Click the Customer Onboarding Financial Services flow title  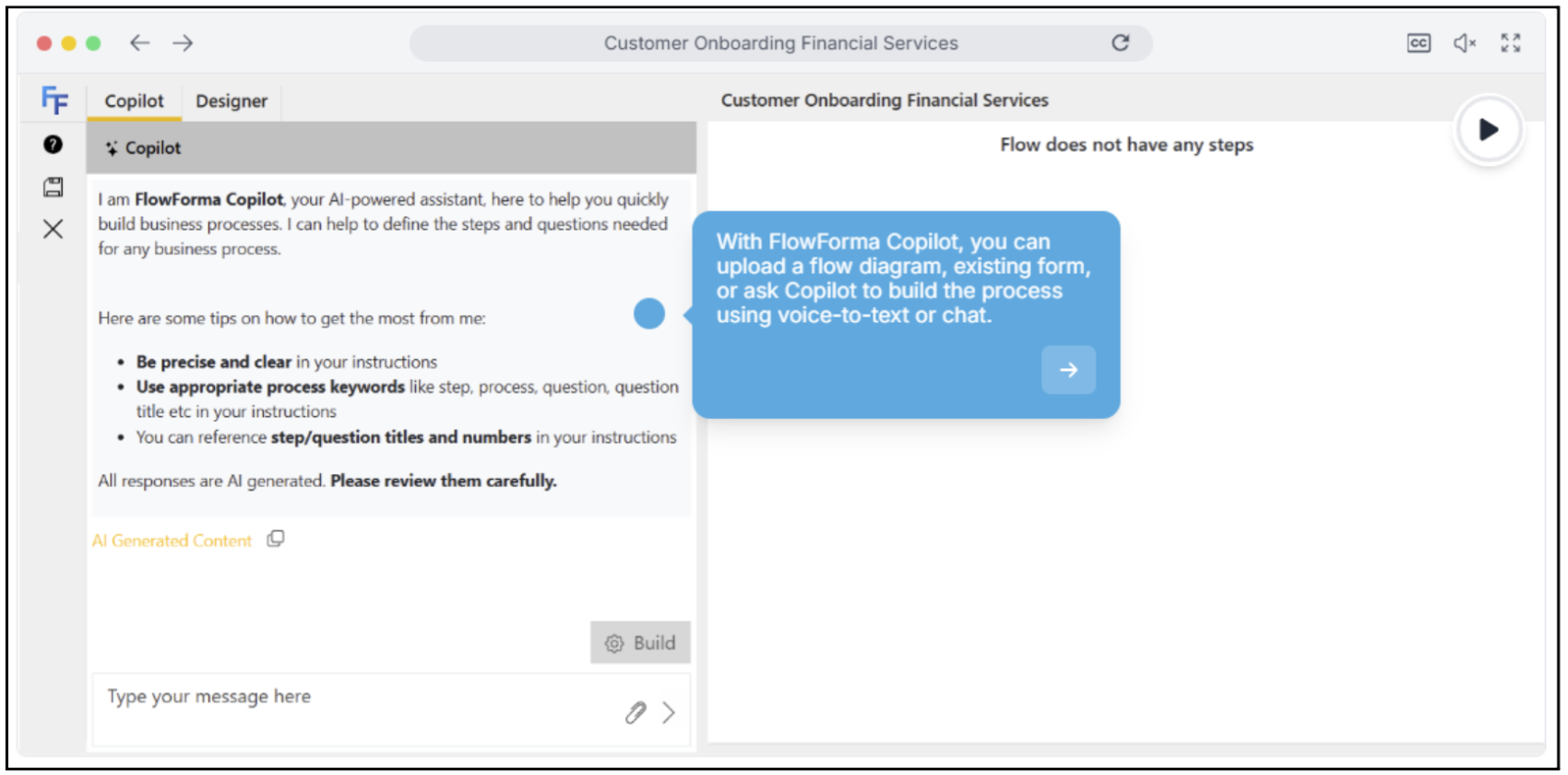[885, 101]
